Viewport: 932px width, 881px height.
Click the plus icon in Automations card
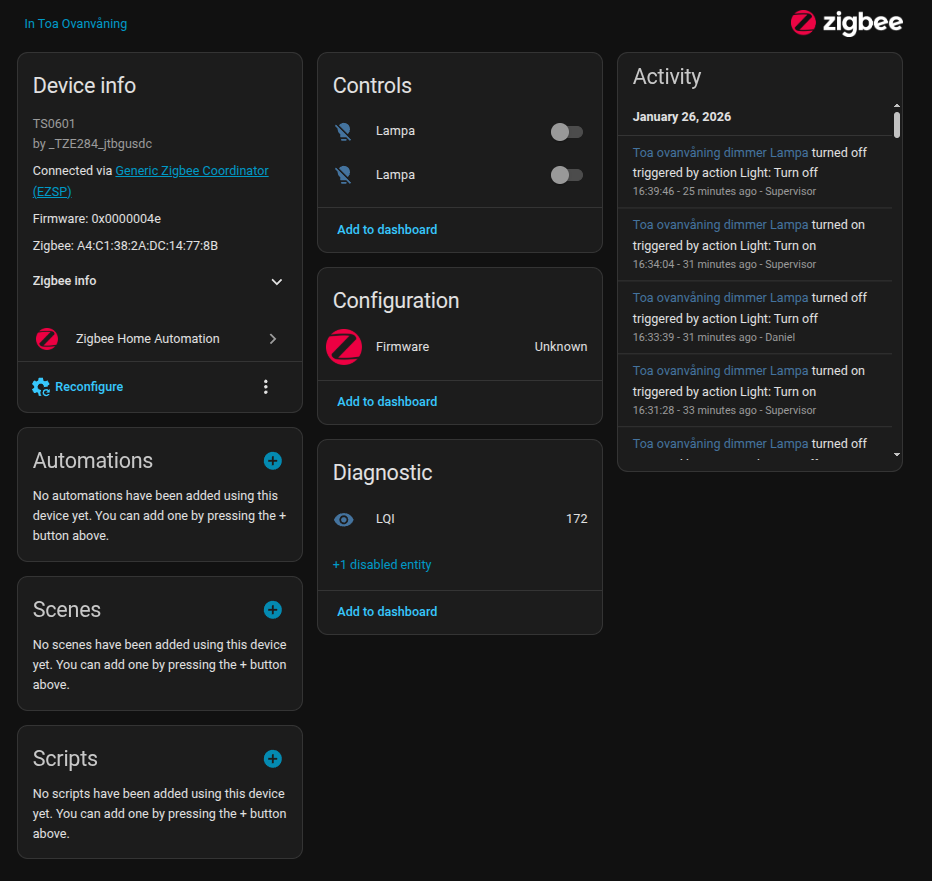coord(273,461)
